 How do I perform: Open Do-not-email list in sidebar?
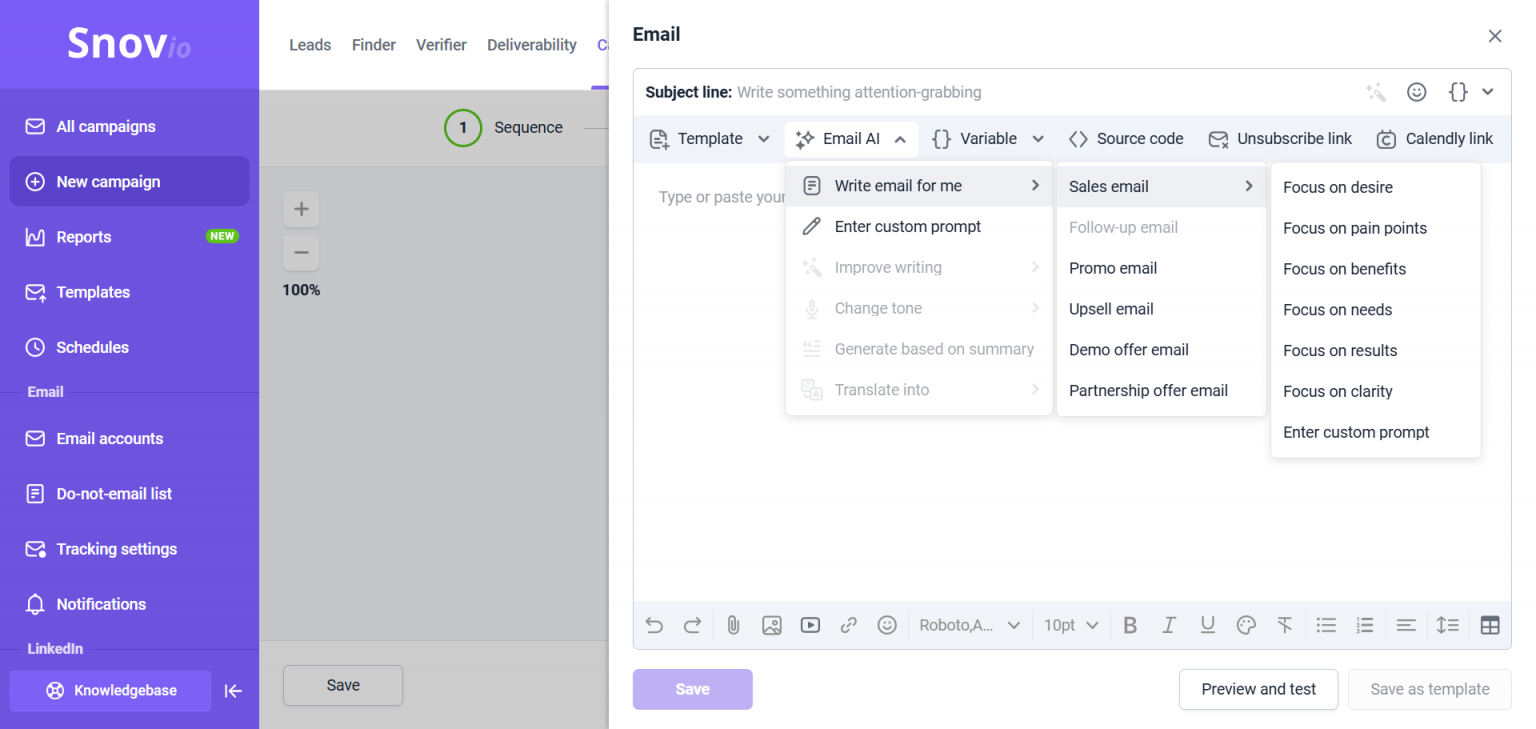pos(130,494)
